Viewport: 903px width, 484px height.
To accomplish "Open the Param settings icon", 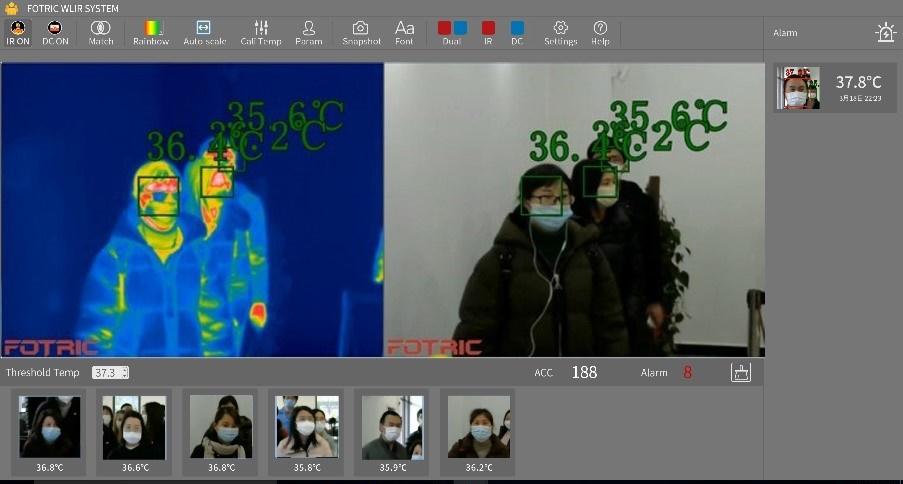I will [309, 33].
